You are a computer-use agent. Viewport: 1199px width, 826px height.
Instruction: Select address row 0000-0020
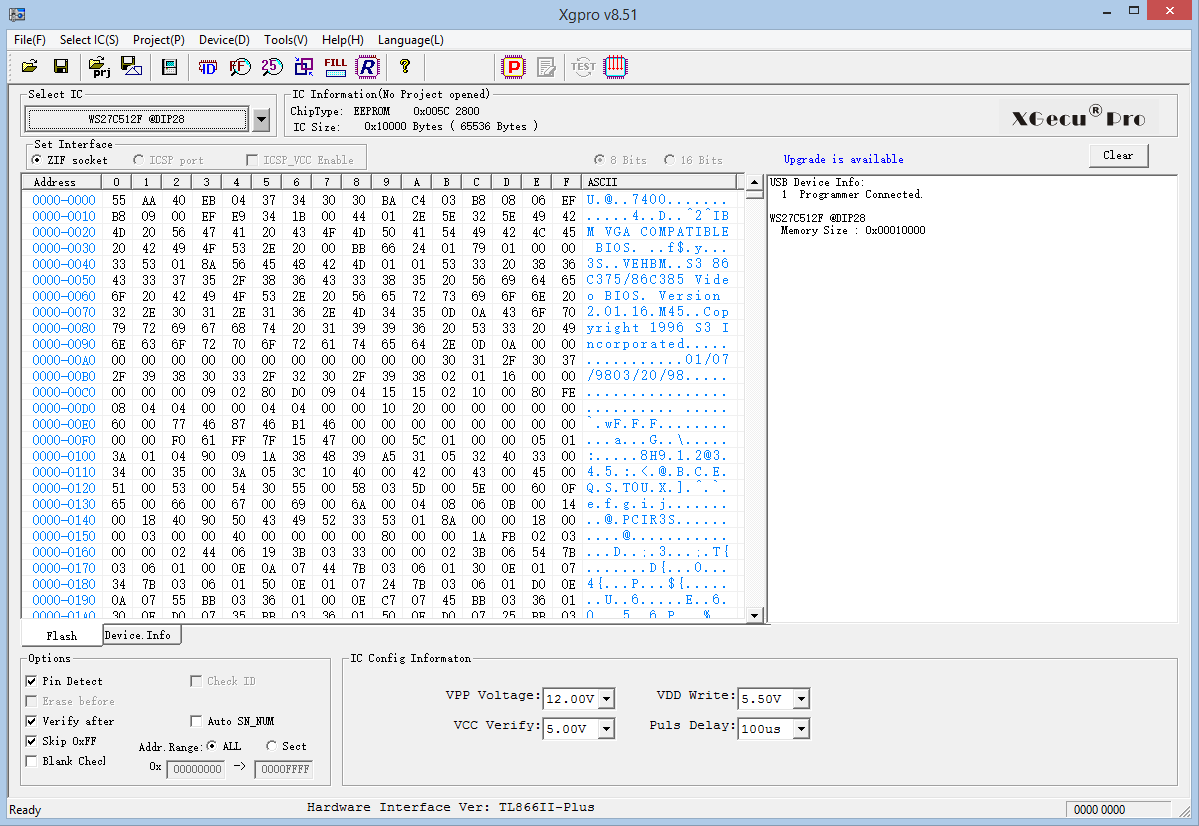[64, 232]
